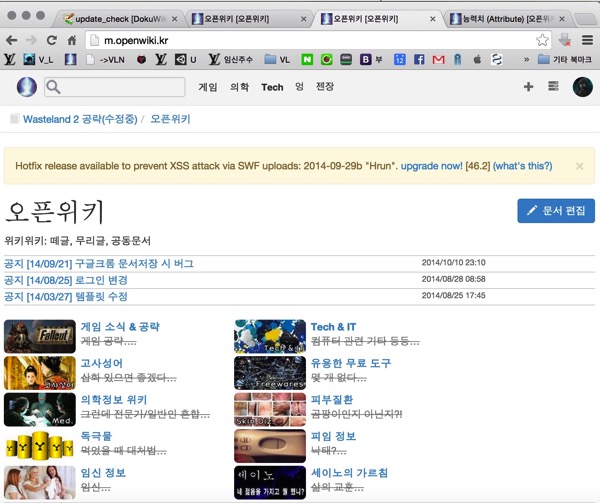Viewport: 600px width, 503px height.
Task: Click the Fallout thumbnail image
Action: click(40, 337)
